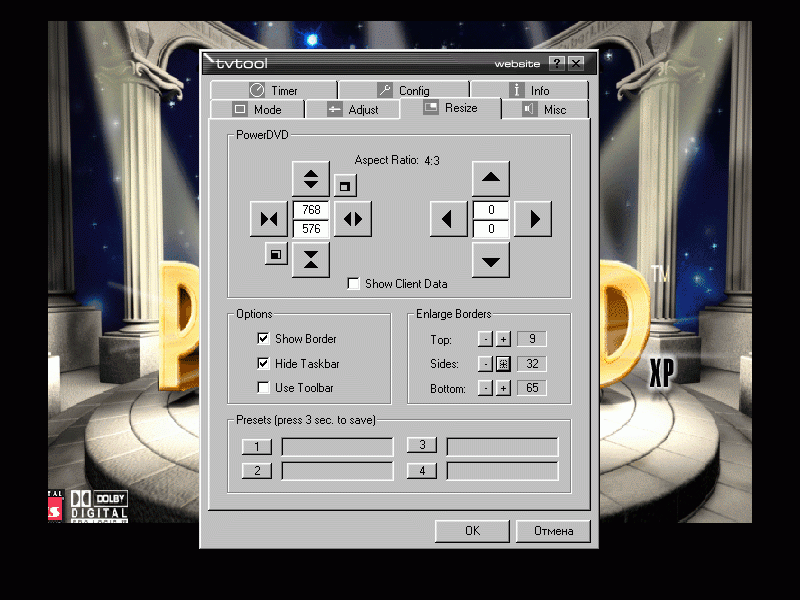Open the website link in title bar
The height and width of the screenshot is (600, 800).
pos(517,64)
